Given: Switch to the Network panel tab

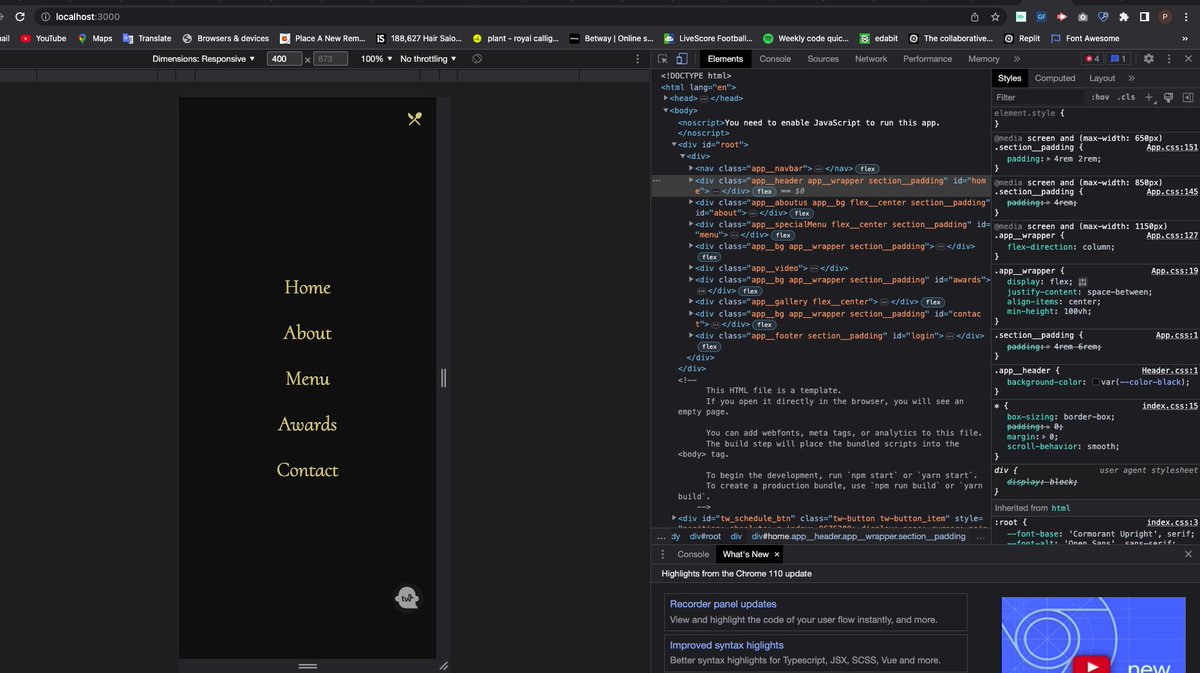Looking at the screenshot, I should 871,59.
